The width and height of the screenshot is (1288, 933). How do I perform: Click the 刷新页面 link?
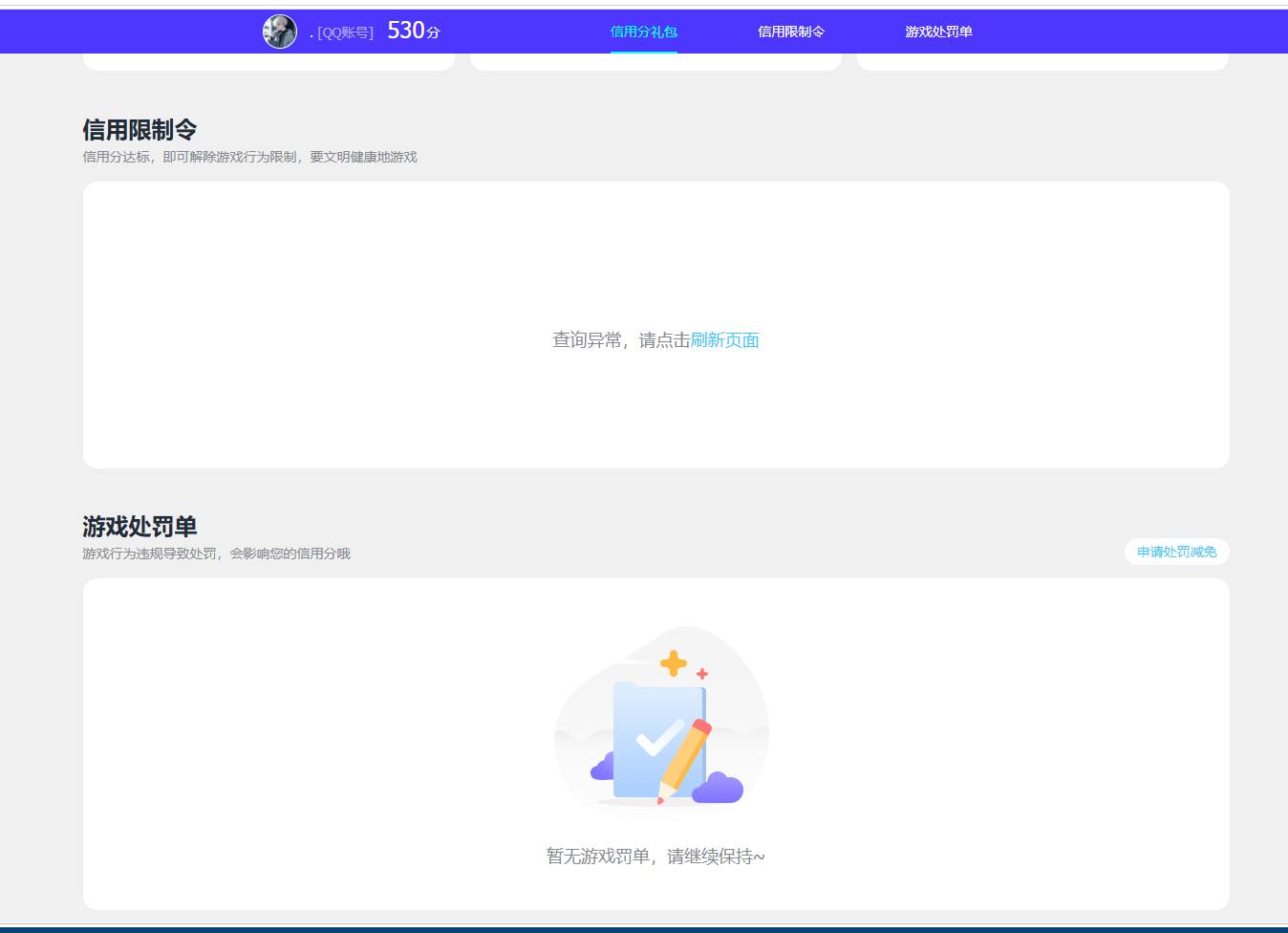pyautogui.click(x=724, y=340)
